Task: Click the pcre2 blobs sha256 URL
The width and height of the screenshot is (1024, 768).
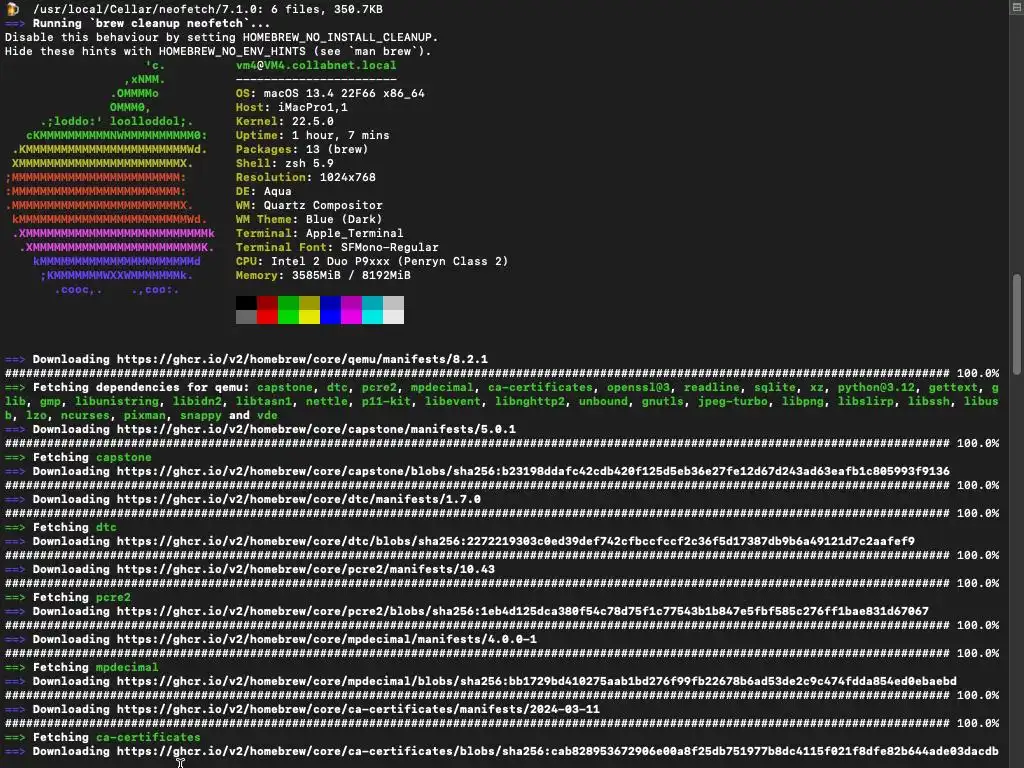Action: click(522, 611)
